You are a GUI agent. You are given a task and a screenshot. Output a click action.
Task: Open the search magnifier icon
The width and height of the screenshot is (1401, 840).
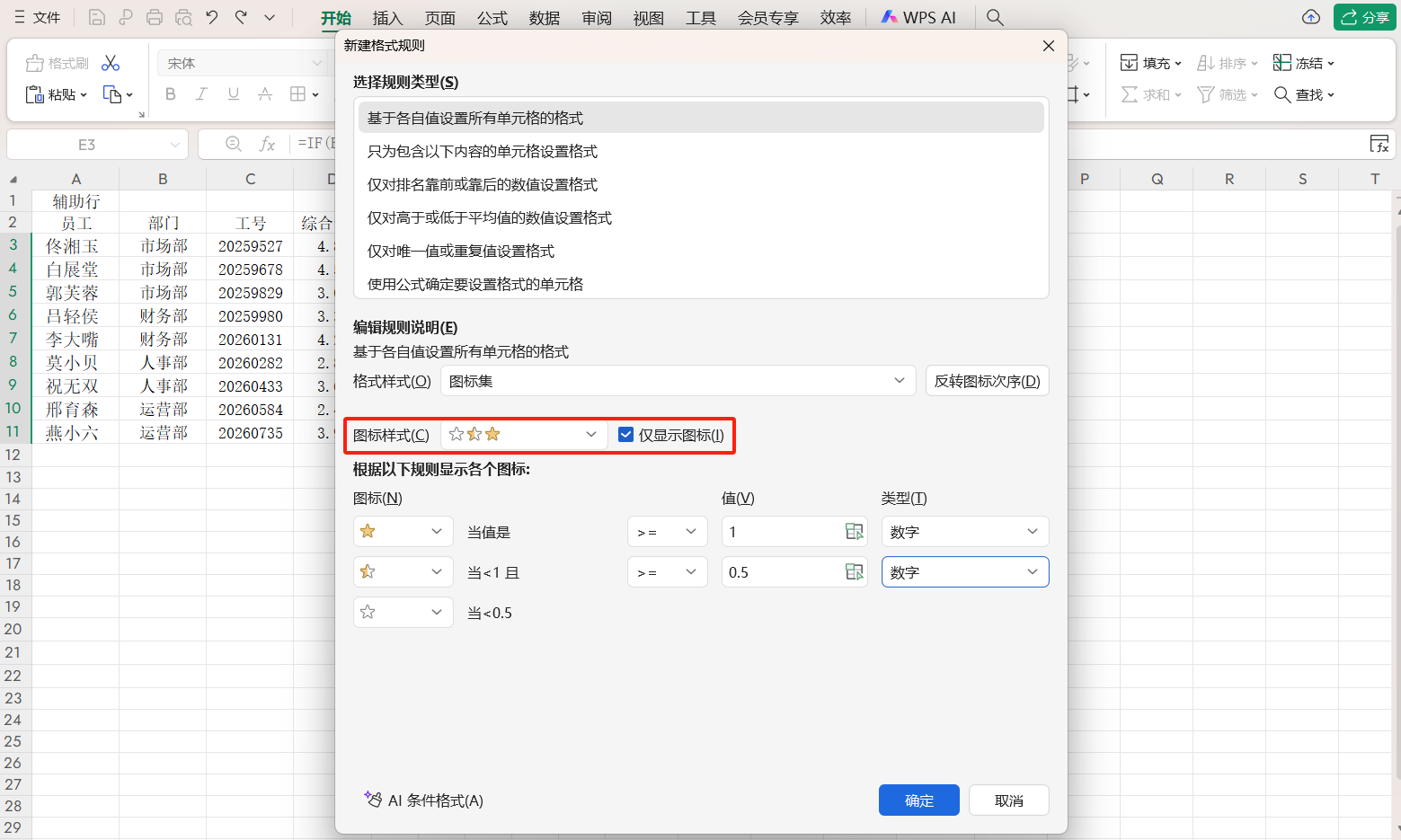click(994, 17)
